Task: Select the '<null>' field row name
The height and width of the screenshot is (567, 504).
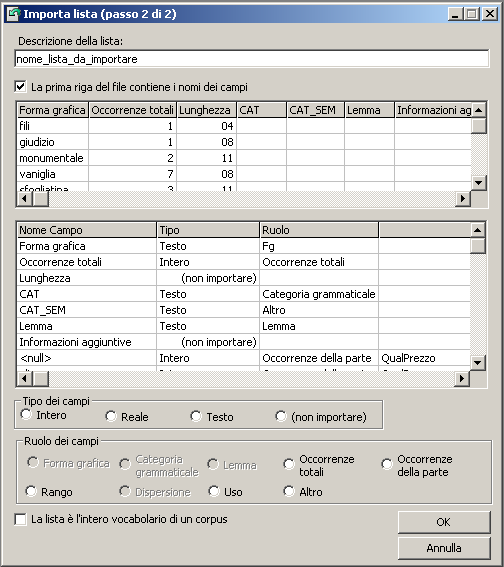Action: pyautogui.click(x=86, y=358)
